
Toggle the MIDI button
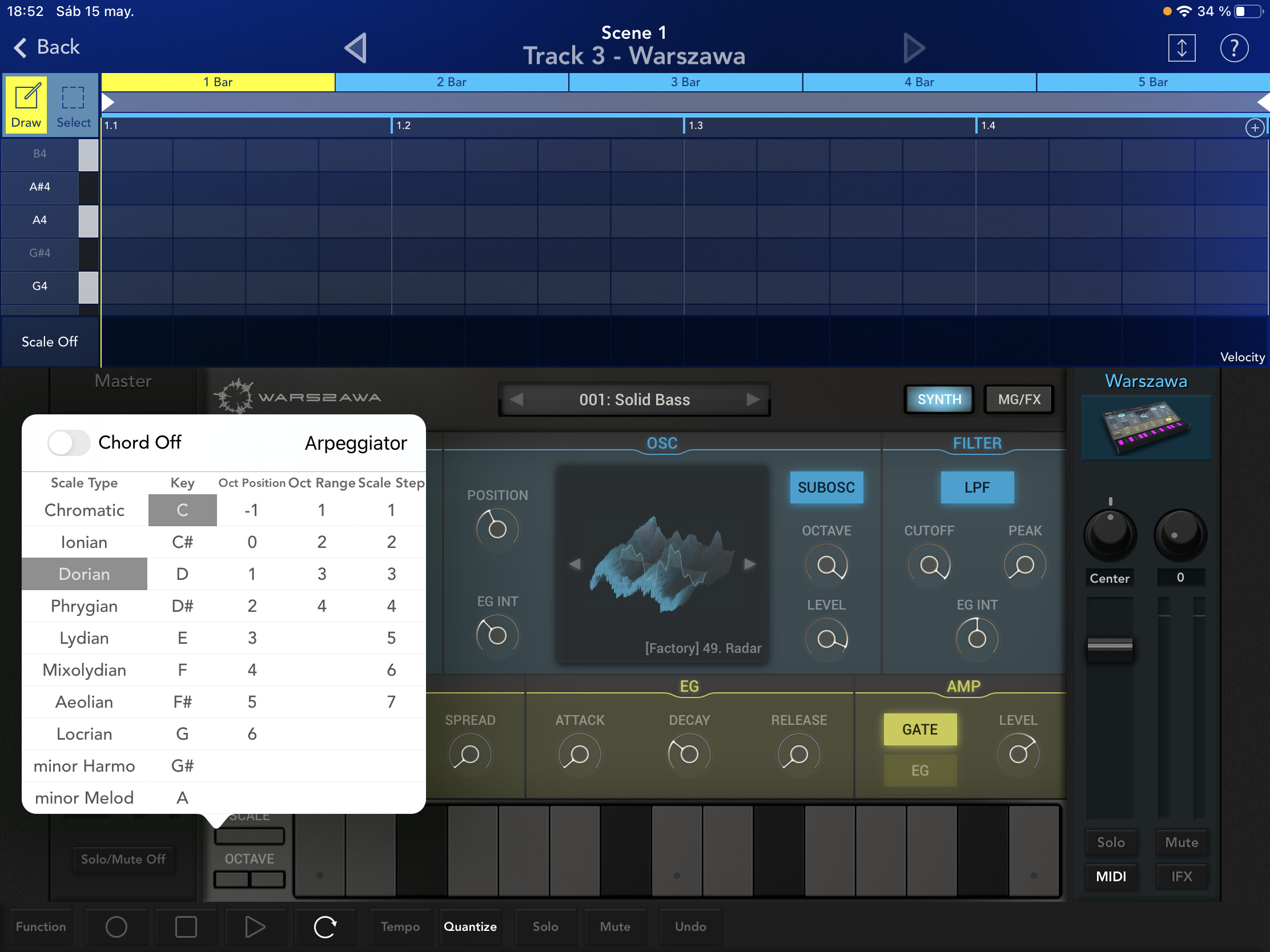click(x=1110, y=876)
